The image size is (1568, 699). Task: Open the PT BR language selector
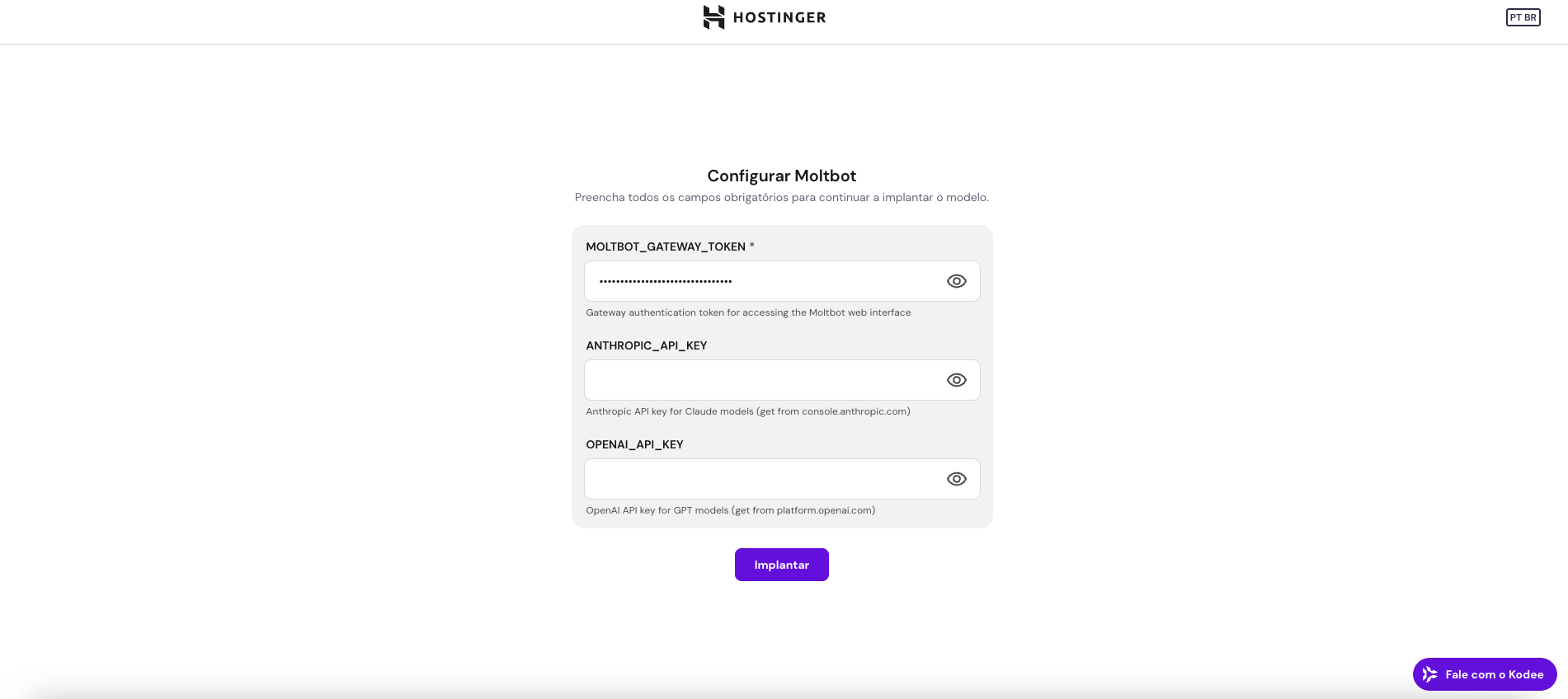coord(1523,16)
